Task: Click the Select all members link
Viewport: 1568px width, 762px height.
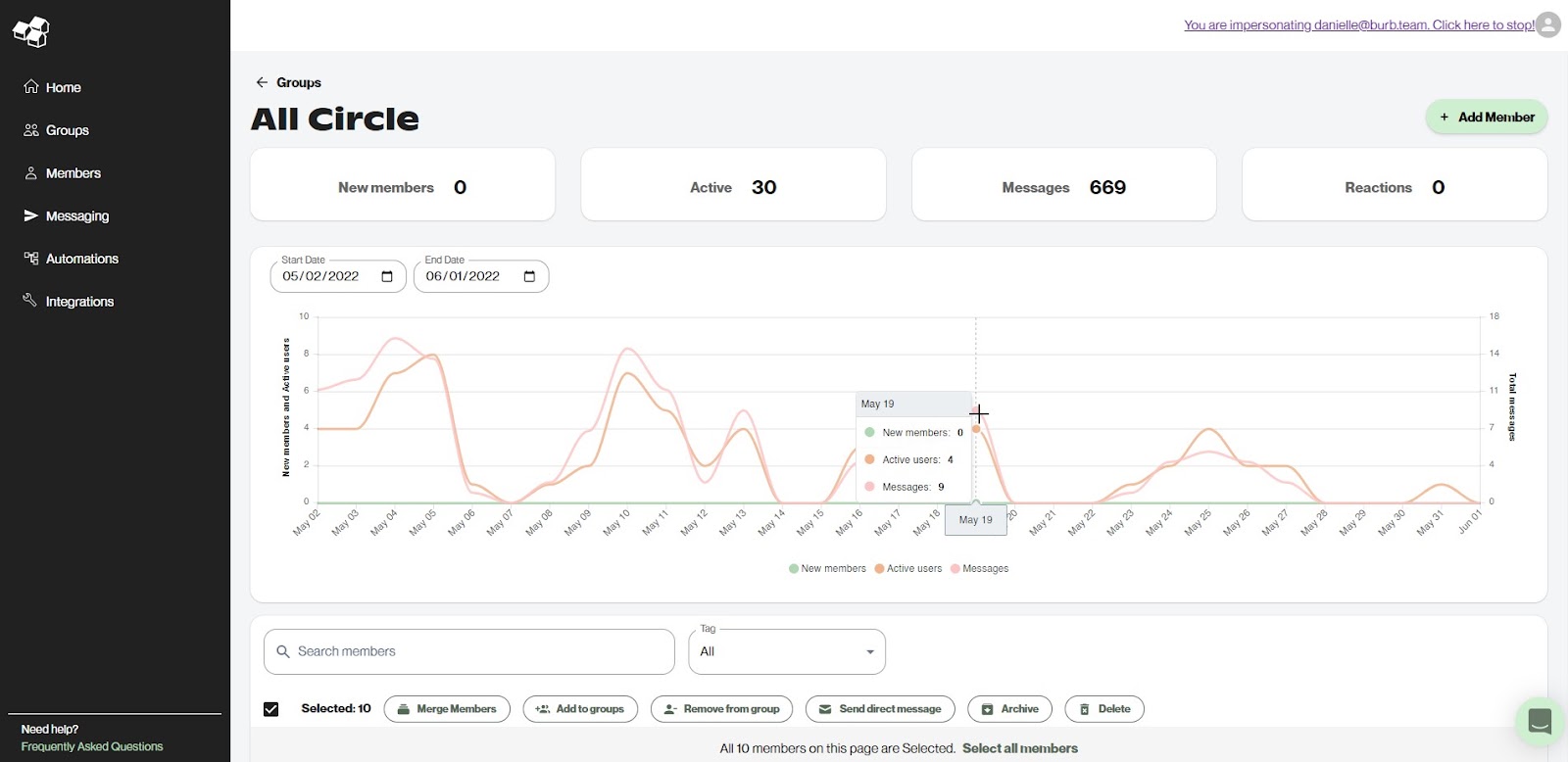Action: point(1019,748)
